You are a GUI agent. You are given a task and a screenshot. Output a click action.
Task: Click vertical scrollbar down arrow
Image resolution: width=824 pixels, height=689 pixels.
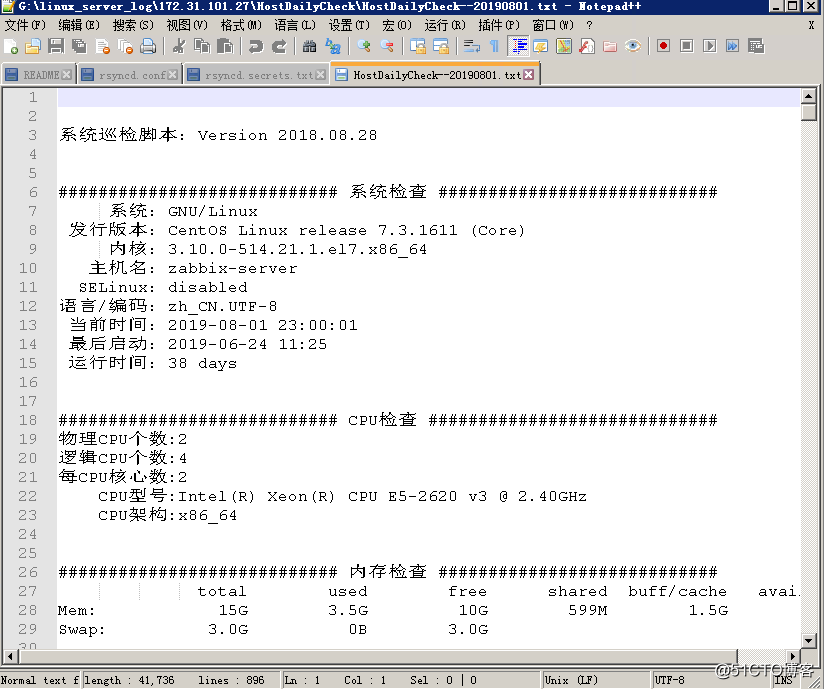(809, 641)
